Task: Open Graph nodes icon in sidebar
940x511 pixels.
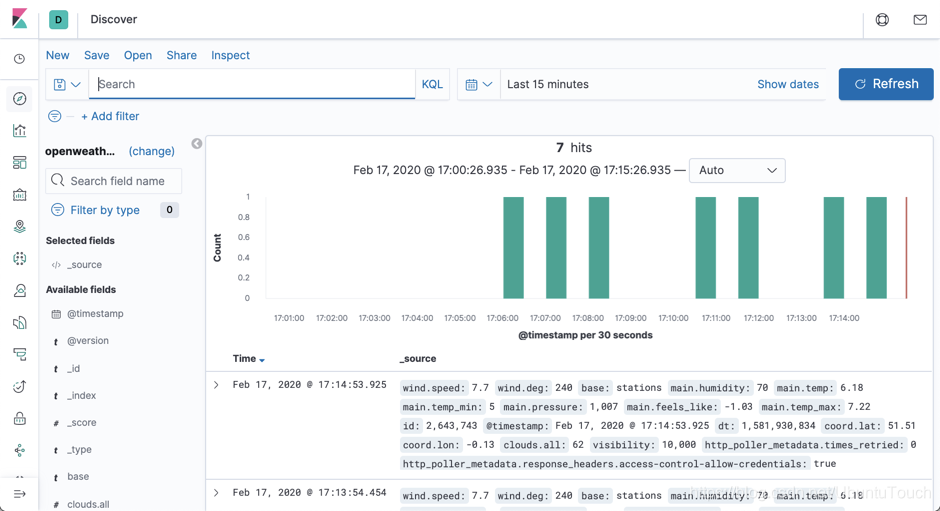Action: pos(20,450)
